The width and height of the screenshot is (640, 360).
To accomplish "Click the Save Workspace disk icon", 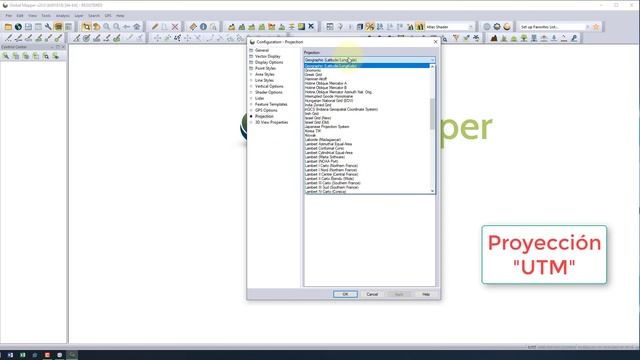I will (28, 27).
